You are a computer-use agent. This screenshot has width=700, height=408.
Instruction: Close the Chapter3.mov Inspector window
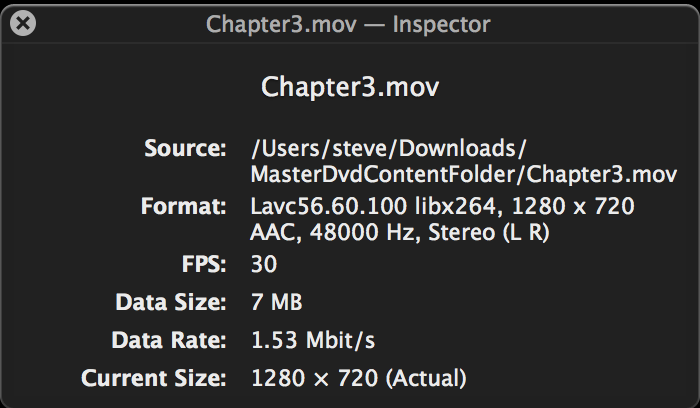23,23
